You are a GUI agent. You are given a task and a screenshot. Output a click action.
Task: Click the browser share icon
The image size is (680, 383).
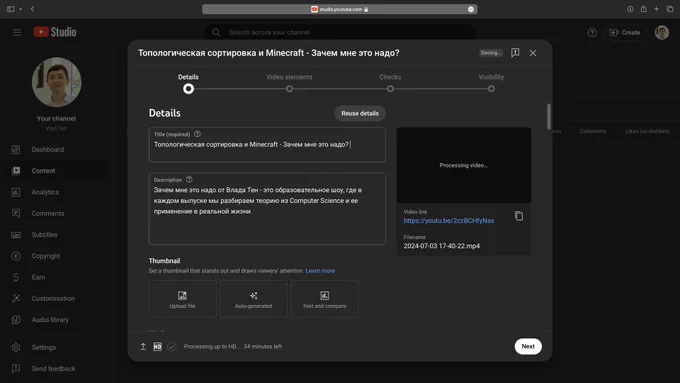644,9
